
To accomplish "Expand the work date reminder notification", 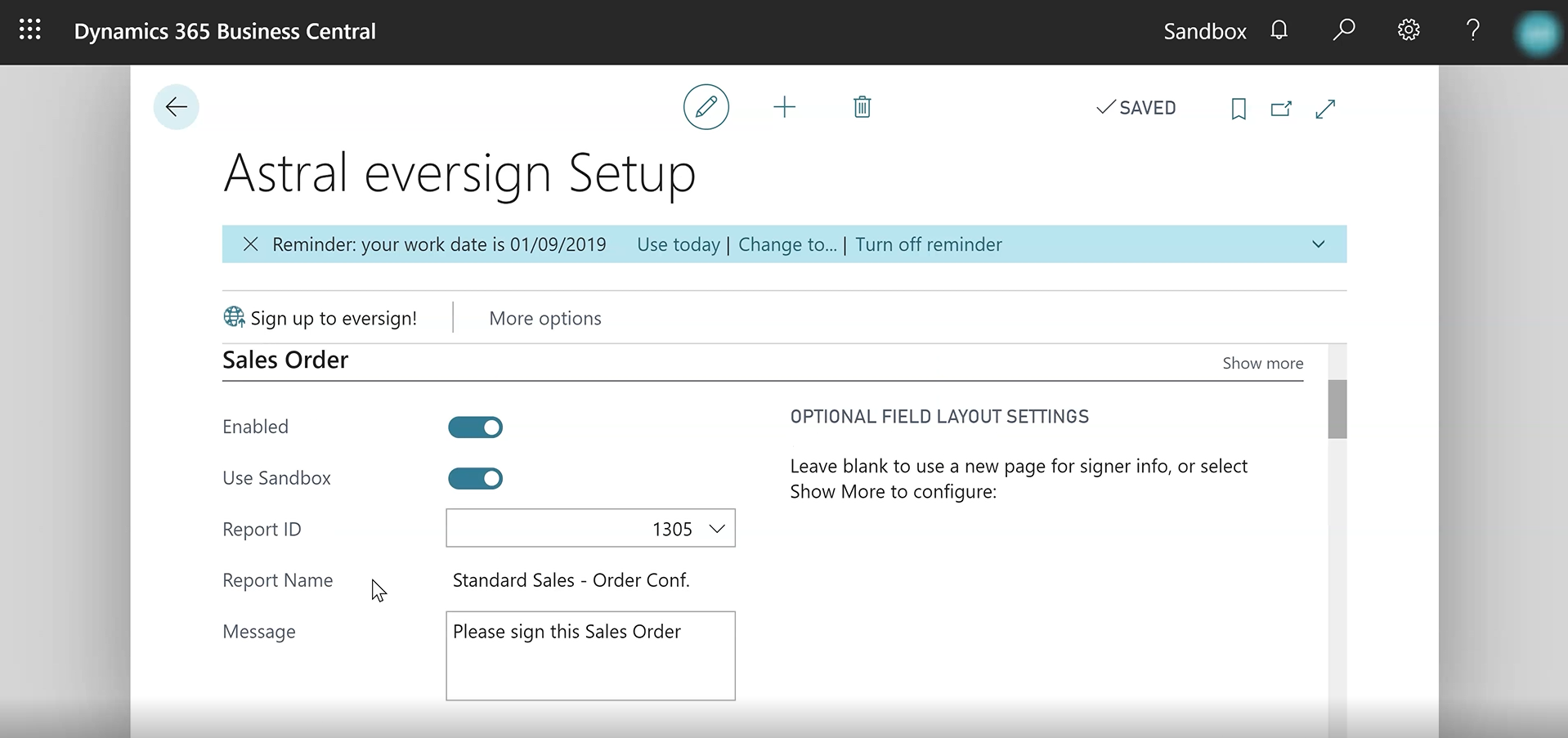I will (x=1318, y=244).
